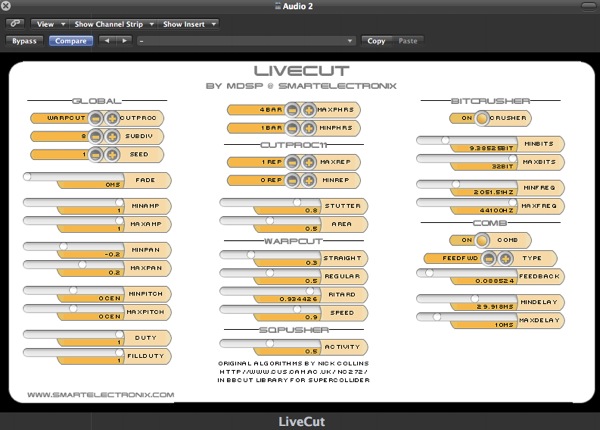600x430 pixels.
Task: Click the 4 BAR MAXPHRS value field
Action: tap(256, 110)
